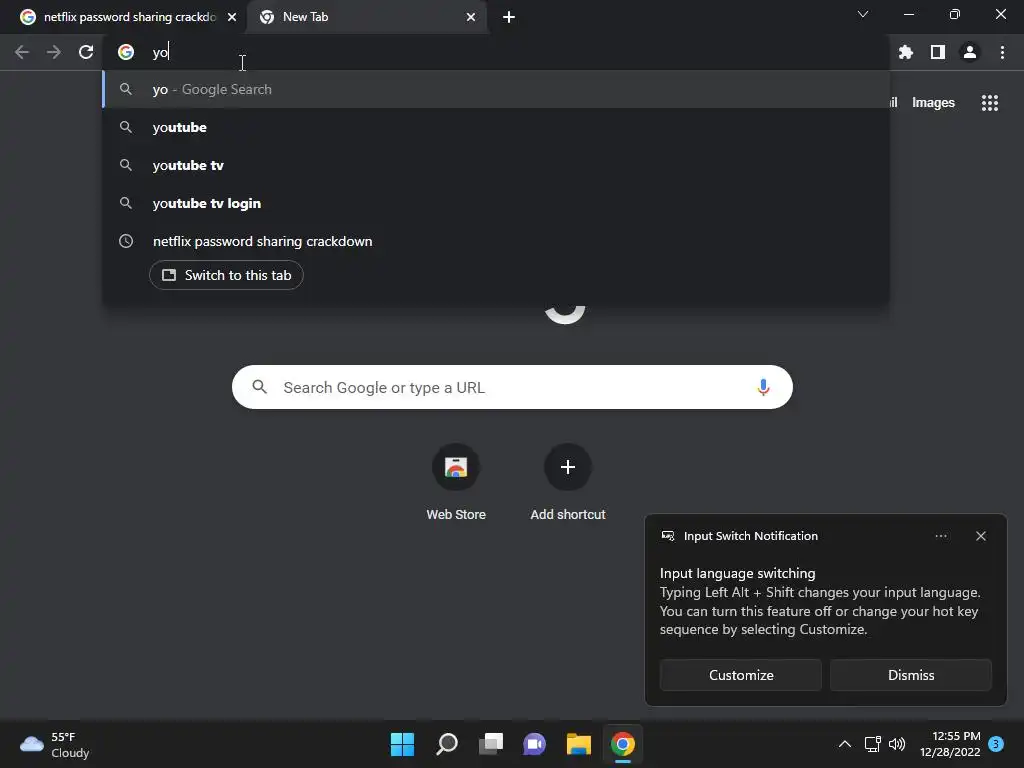Click the Chrome icon on the taskbar

[623, 744]
